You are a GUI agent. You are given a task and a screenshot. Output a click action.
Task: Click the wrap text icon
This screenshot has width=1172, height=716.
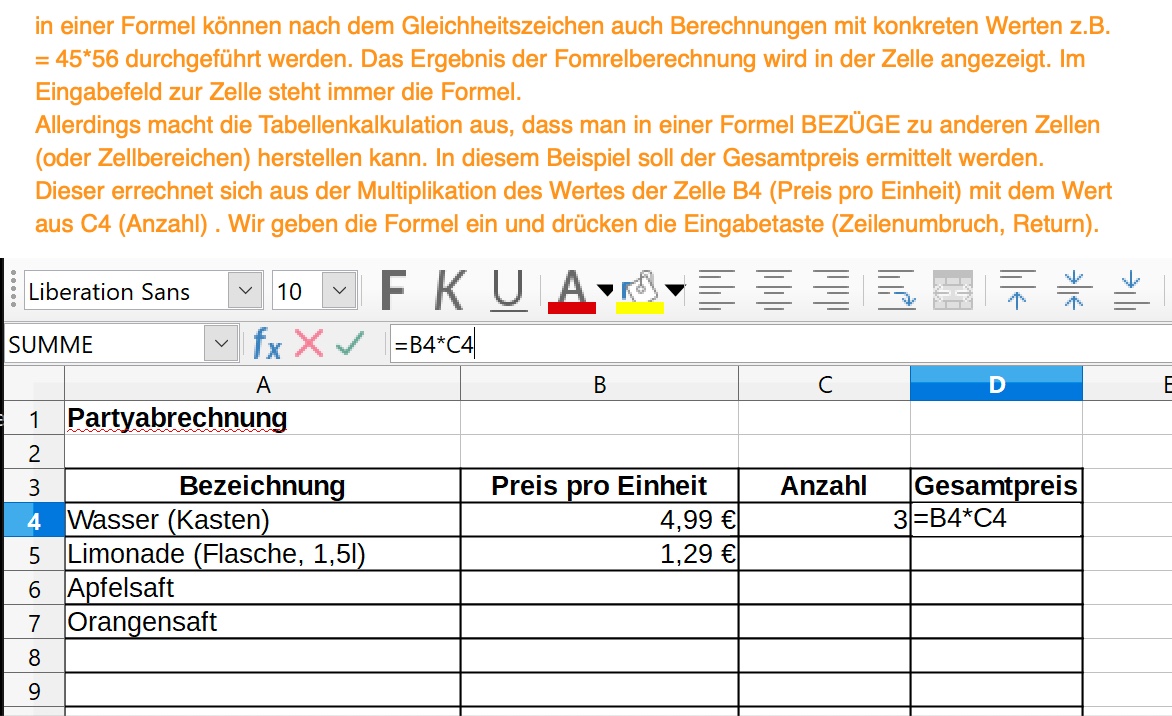896,291
